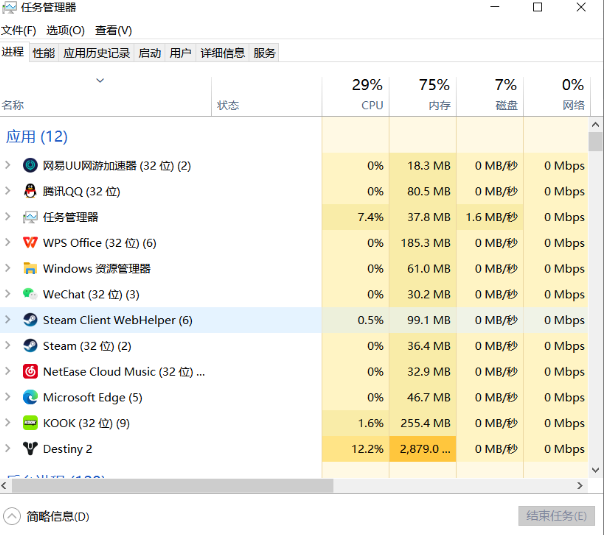
Task: Click the horizontal scrollbar at bottom
Action: click(170, 486)
